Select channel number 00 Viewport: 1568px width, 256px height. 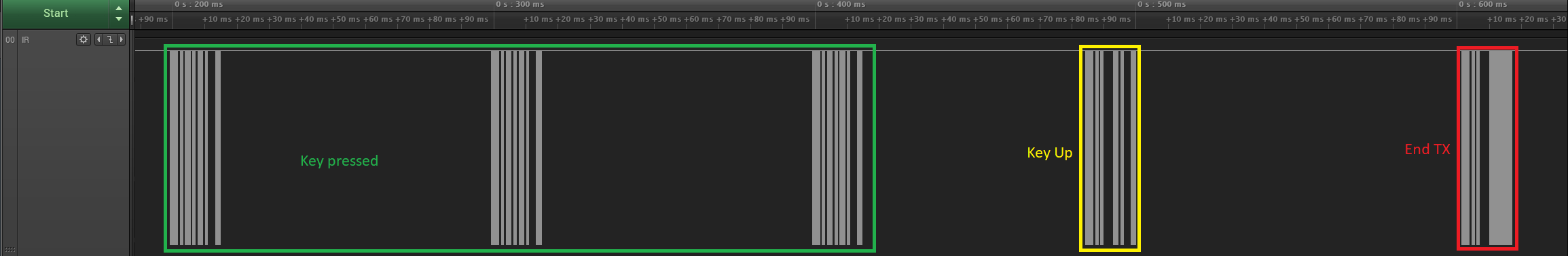tap(10, 40)
